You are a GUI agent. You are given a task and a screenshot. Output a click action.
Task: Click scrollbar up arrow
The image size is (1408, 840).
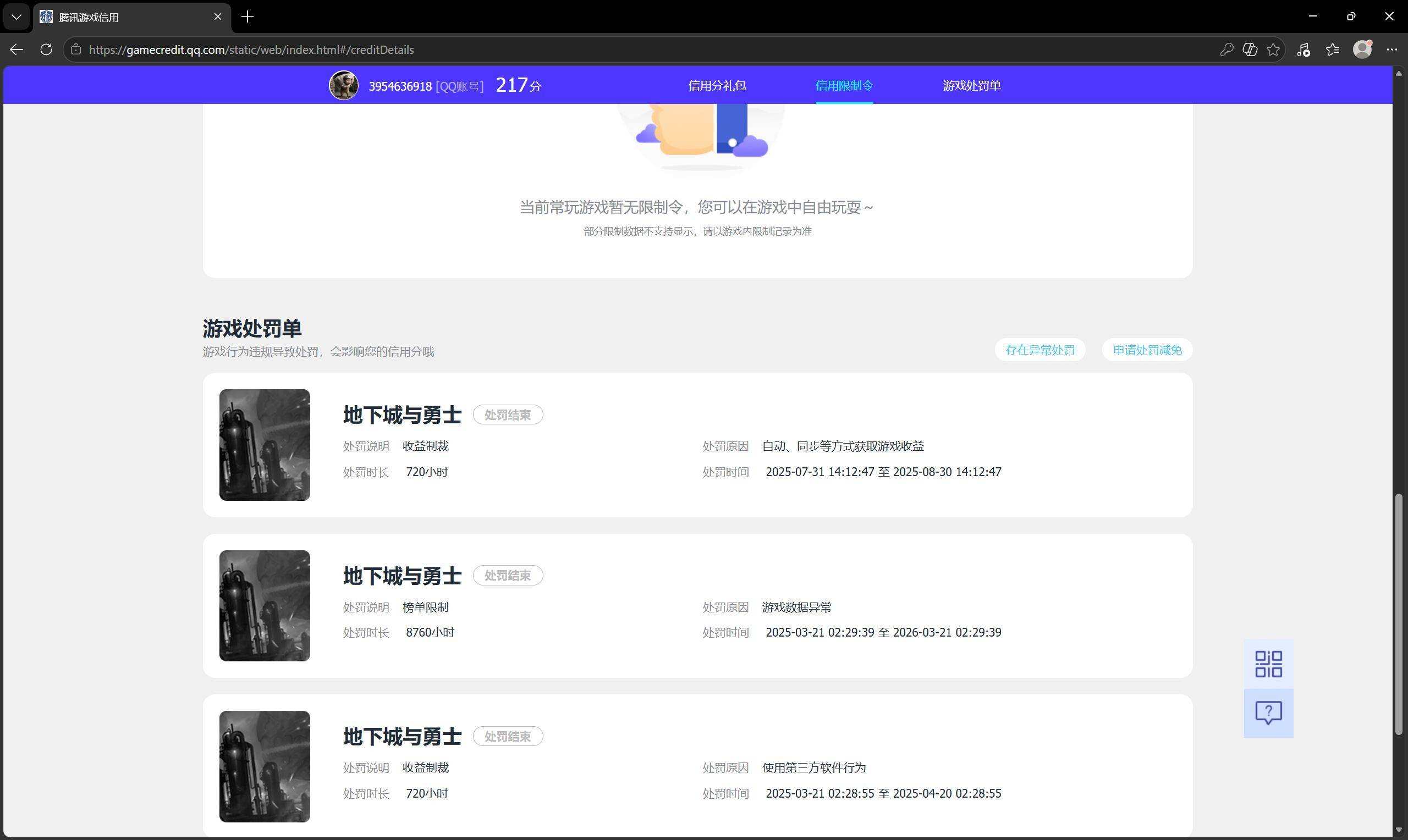click(x=1399, y=74)
